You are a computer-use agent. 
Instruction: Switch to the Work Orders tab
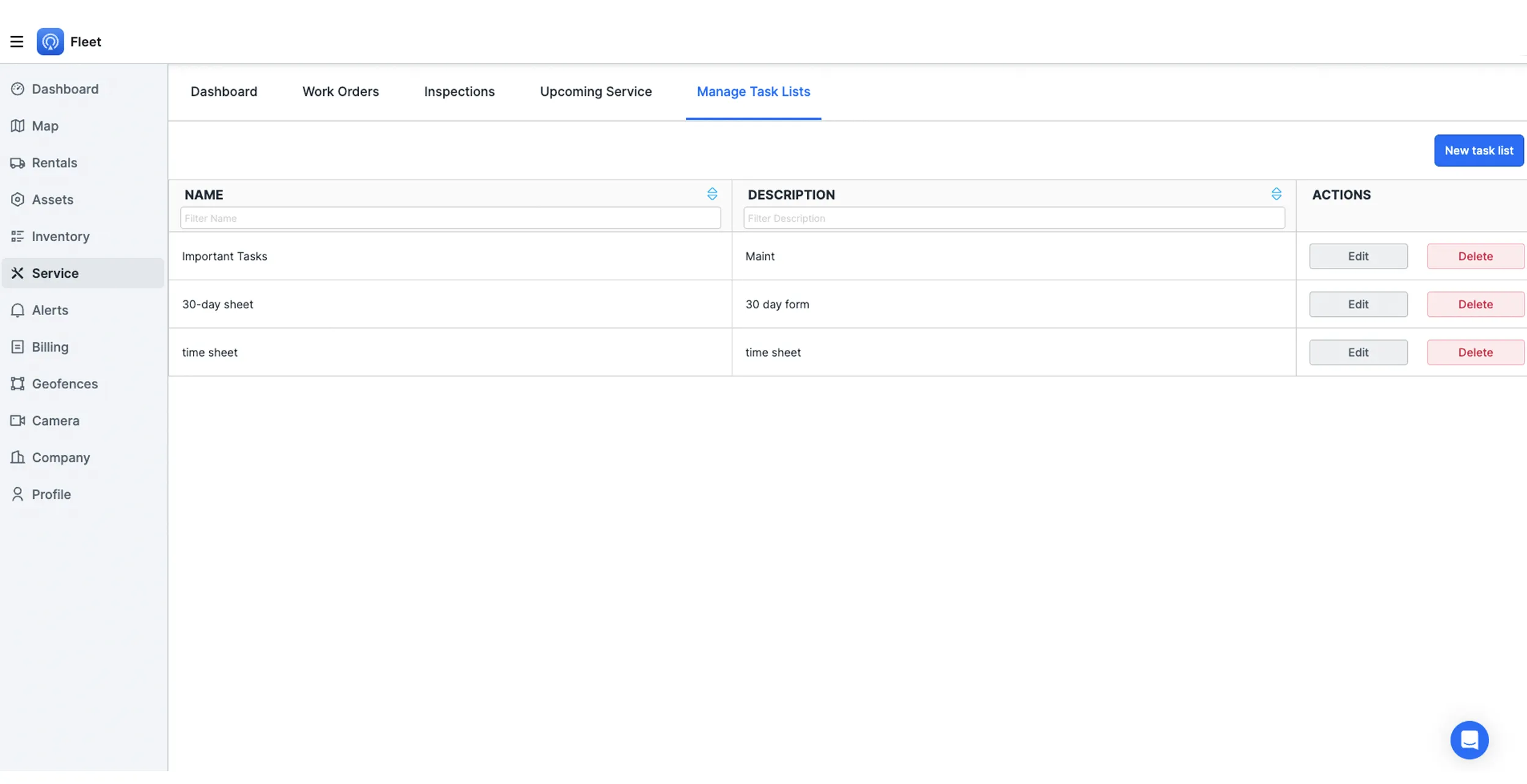pyautogui.click(x=340, y=93)
